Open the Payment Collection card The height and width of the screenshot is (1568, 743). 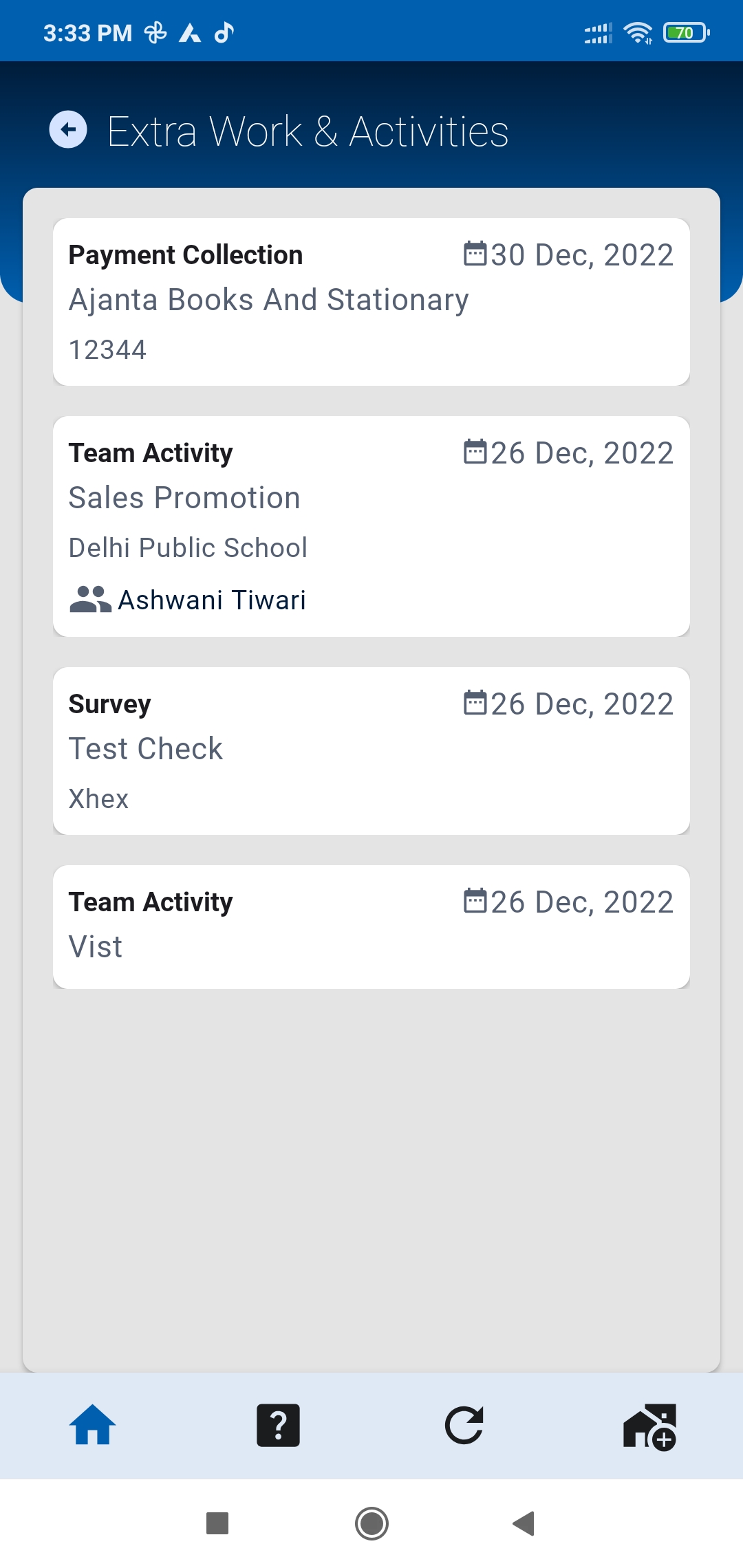coord(371,302)
